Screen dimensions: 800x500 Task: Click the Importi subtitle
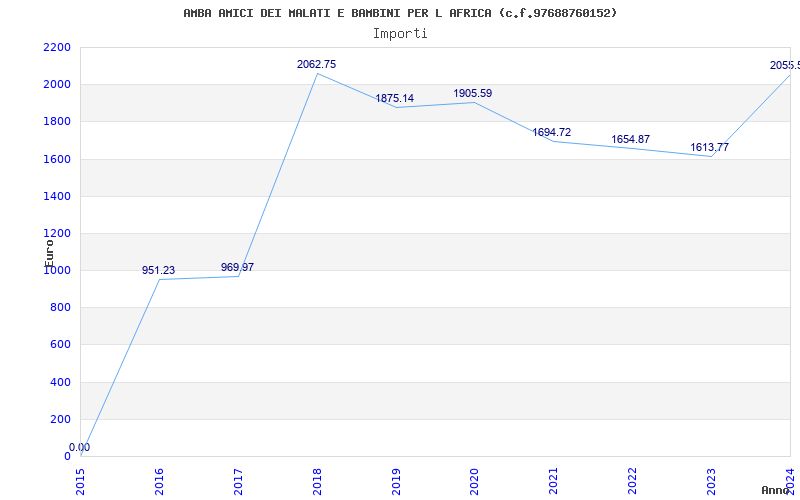tap(400, 34)
